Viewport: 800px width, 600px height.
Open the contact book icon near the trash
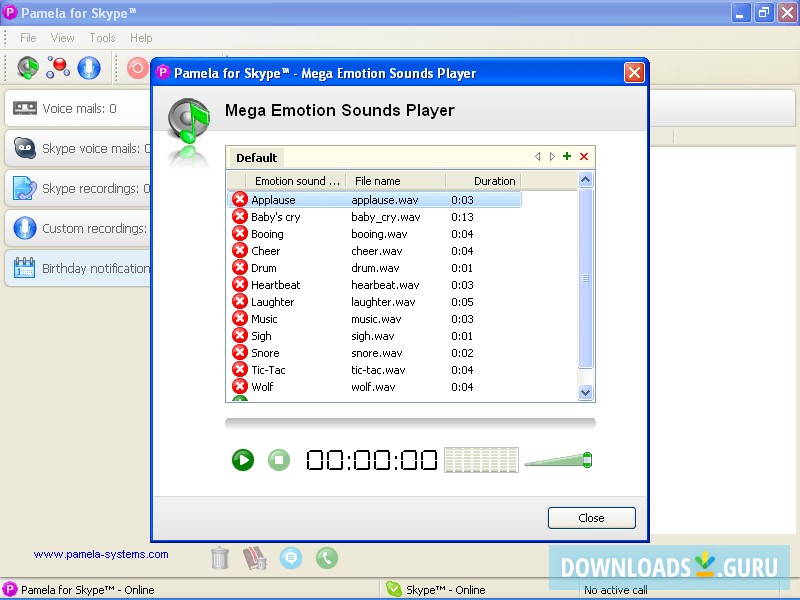click(254, 557)
